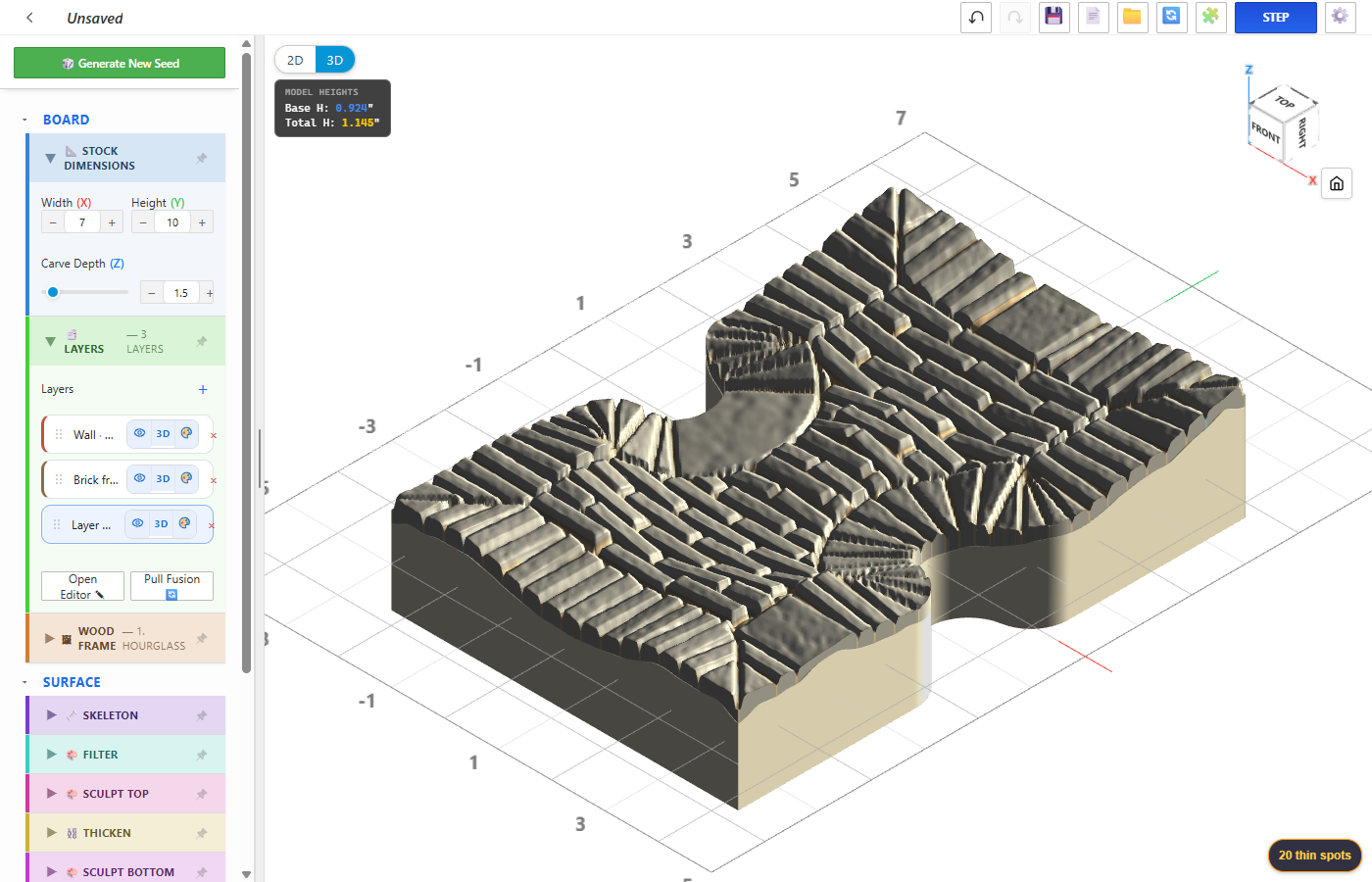Screen dimensions: 1372x882
Task: Toggle visibility of the Brick layer
Action: pyautogui.click(x=140, y=478)
